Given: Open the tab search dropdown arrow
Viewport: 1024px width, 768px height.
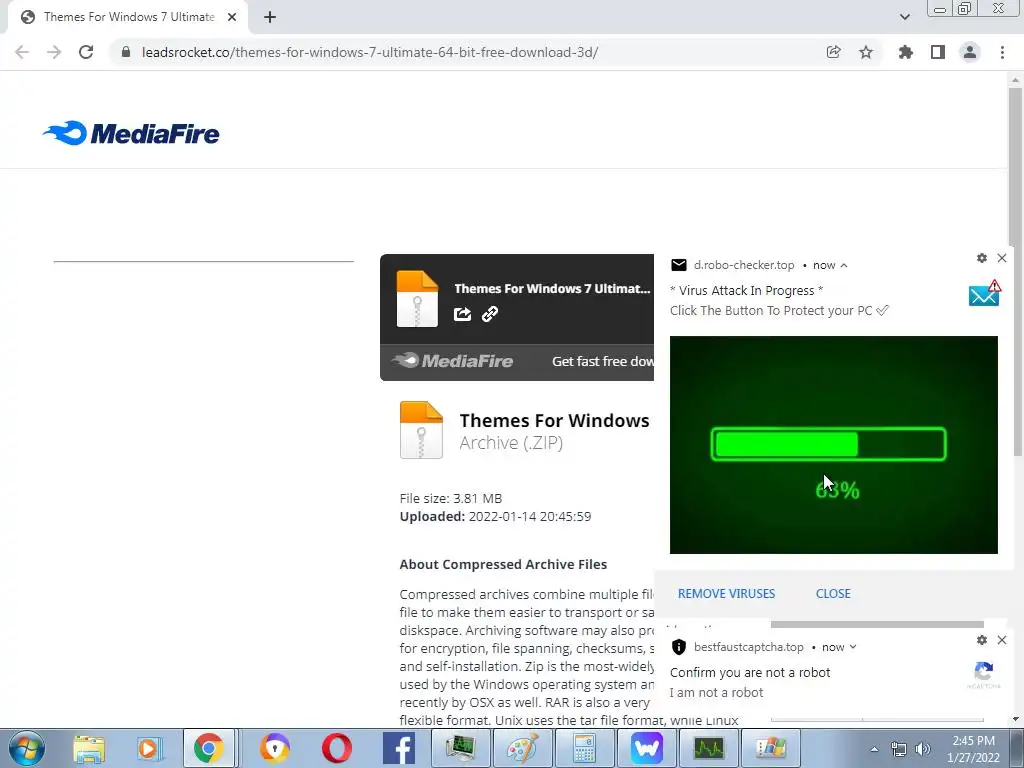Looking at the screenshot, I should coord(904,17).
